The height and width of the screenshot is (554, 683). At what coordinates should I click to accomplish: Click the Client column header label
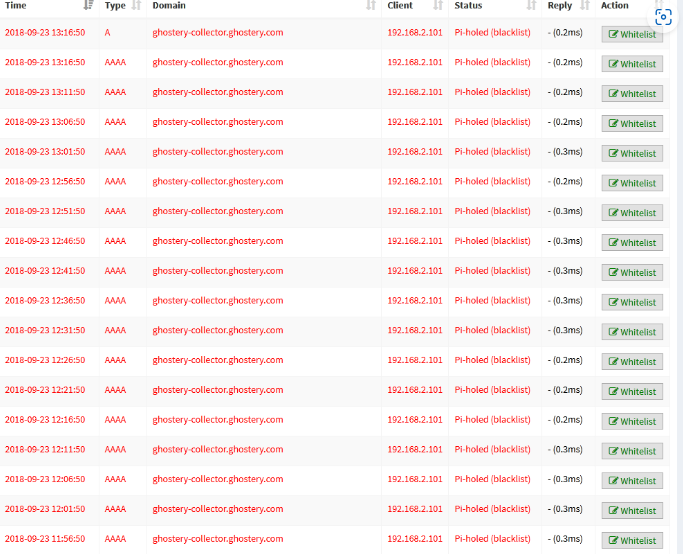coord(400,5)
